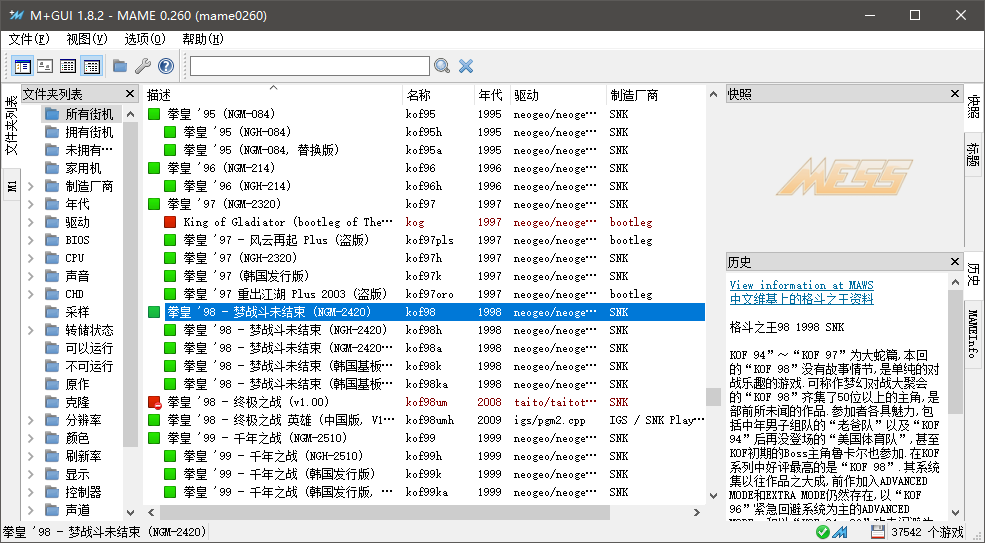Click the green check status bar icon
The image size is (985, 543).
tap(822, 532)
